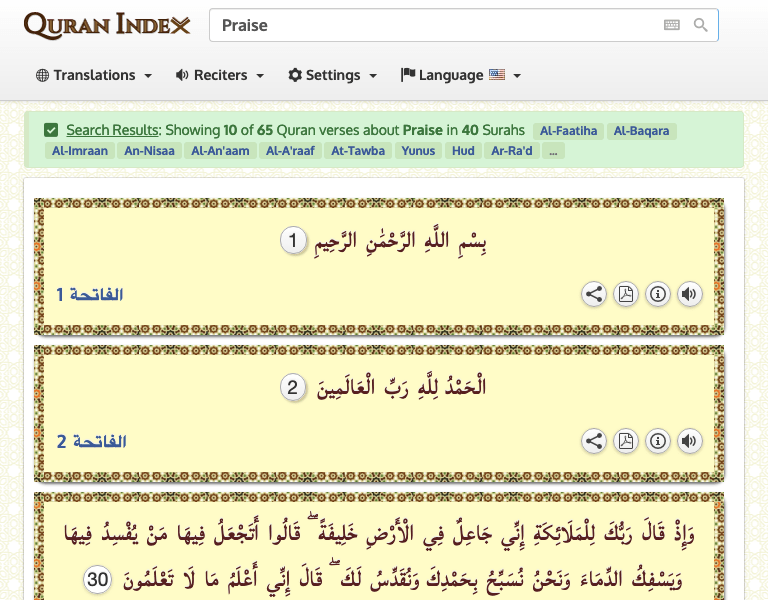Viewport: 768px width, 600px height.
Task: Open the Language dropdown
Action: [x=460, y=75]
